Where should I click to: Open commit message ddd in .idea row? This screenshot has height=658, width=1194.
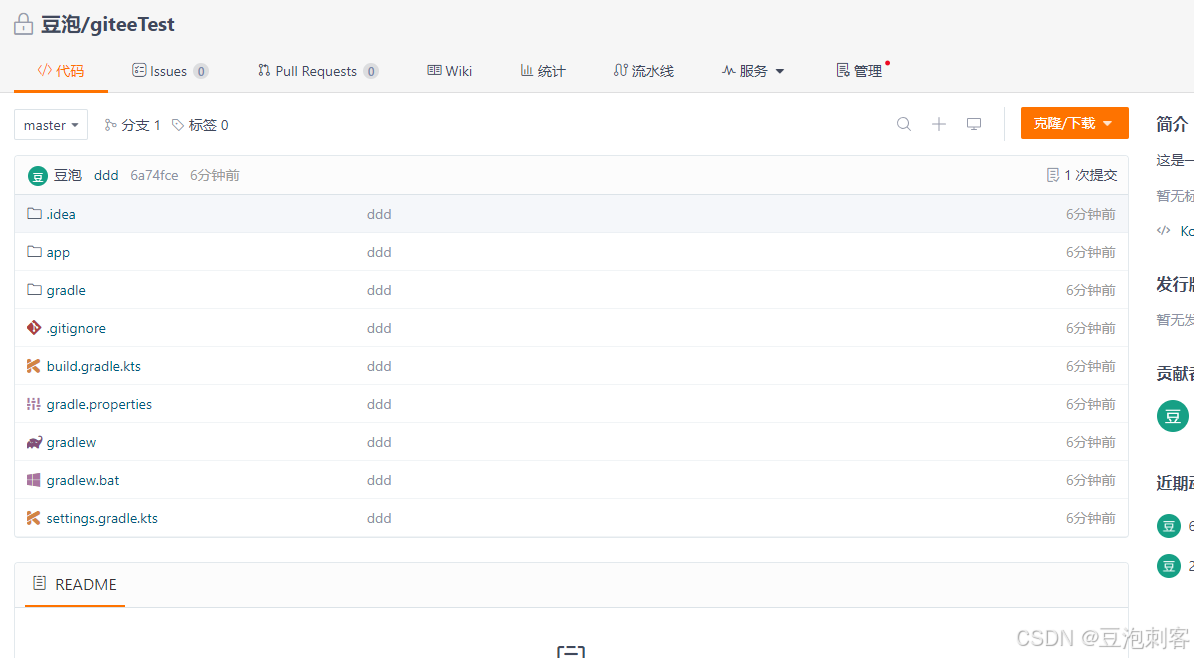tap(379, 214)
